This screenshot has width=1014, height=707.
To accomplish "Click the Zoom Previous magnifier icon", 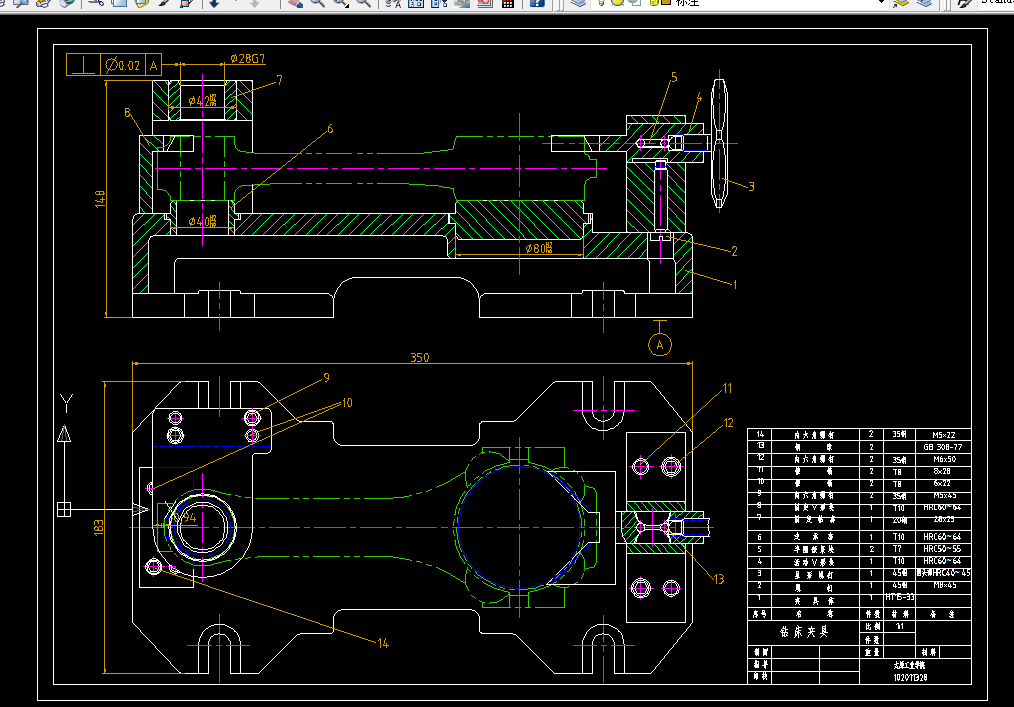I will [x=364, y=3].
